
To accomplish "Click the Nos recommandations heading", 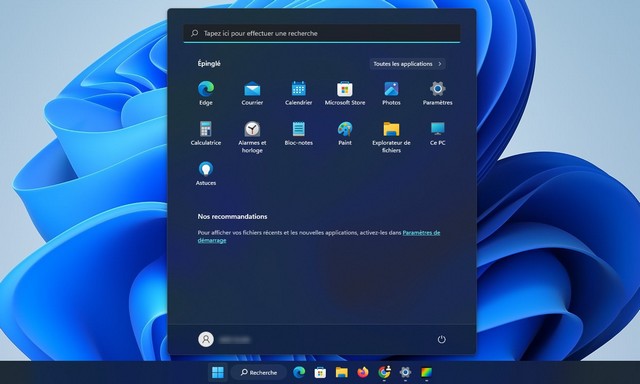I will coord(232,216).
